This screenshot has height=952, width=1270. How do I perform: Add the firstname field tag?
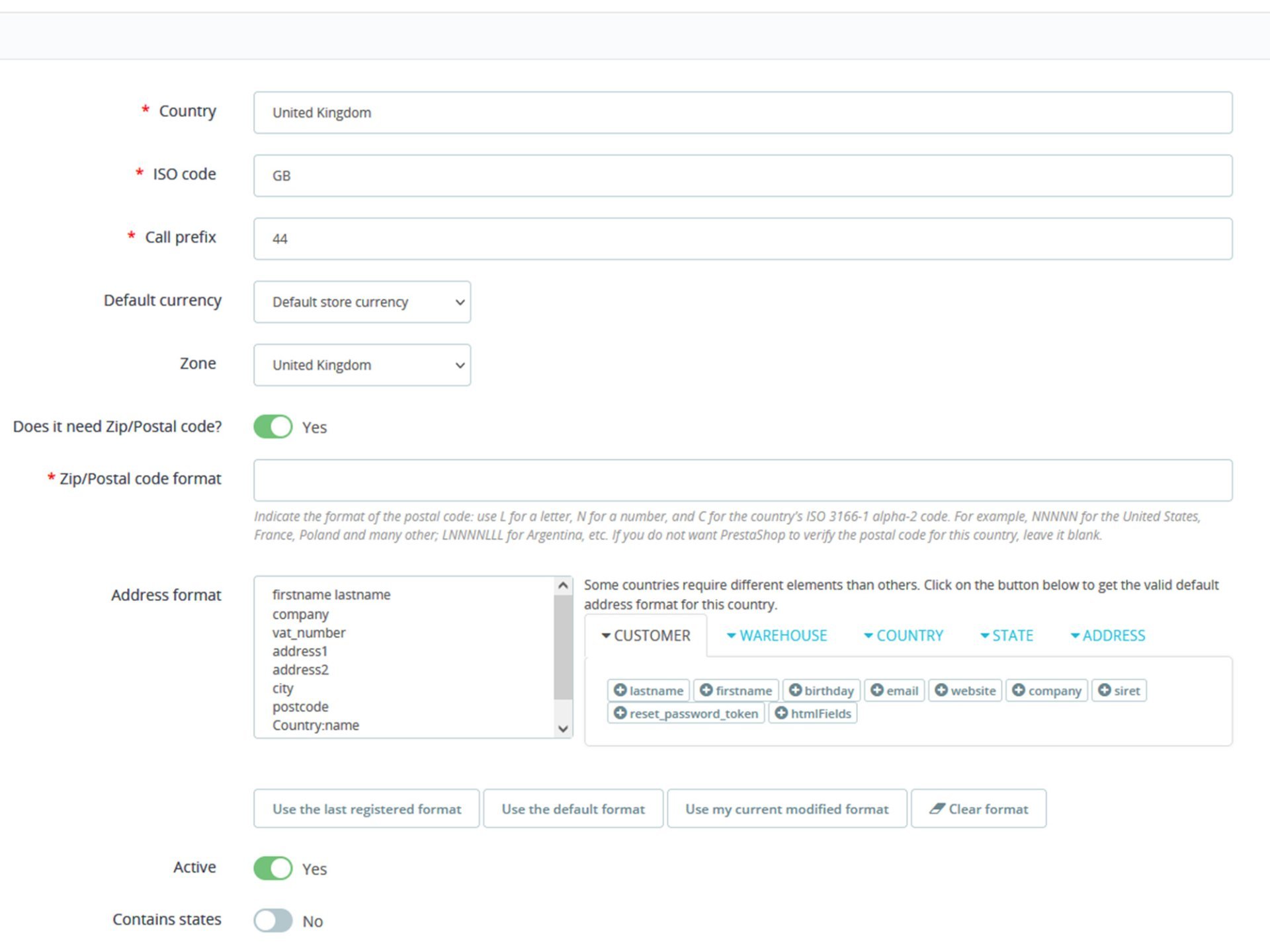click(736, 690)
